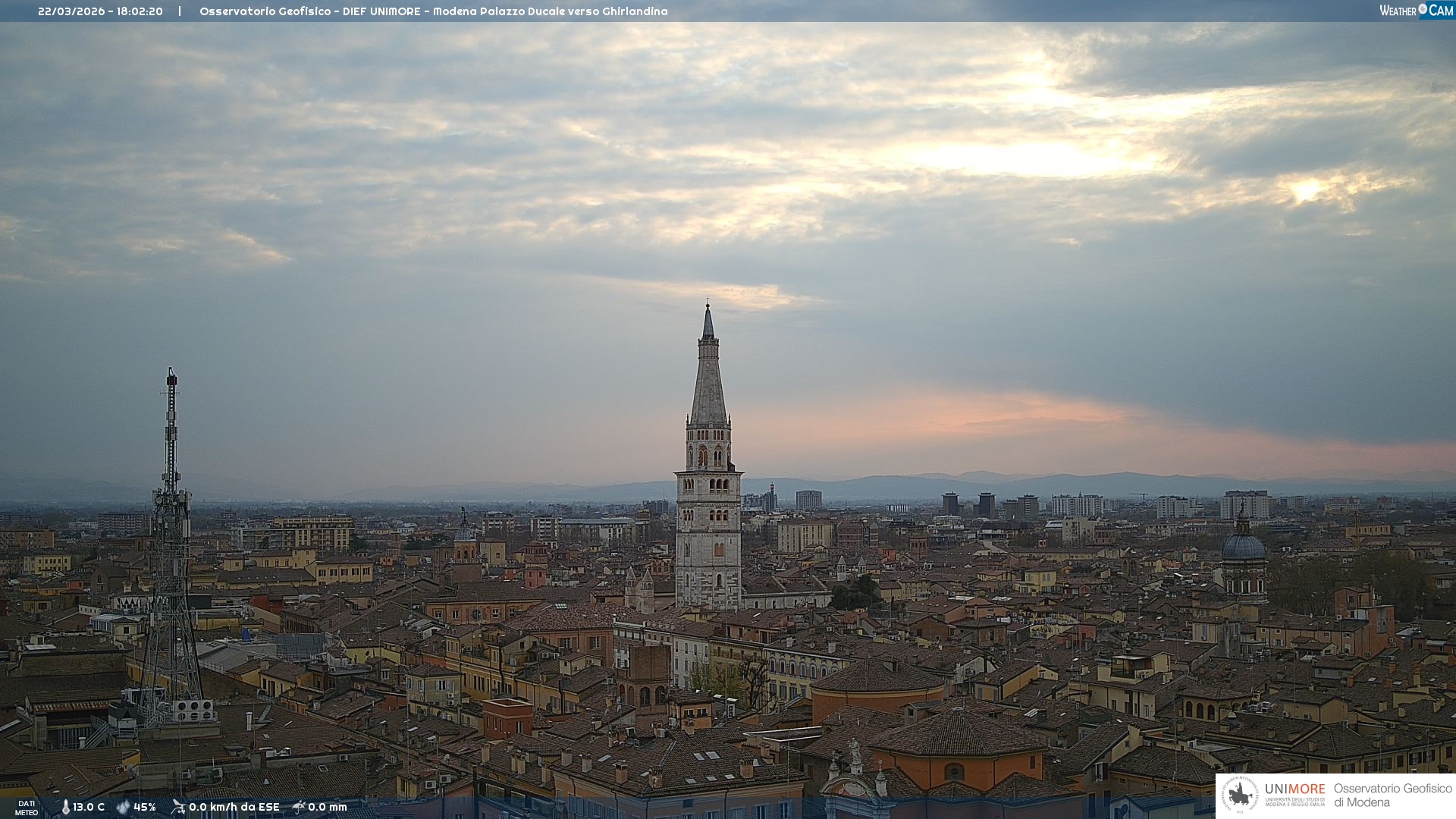Click the 22/03/2026 date timestamp
1456x819 pixels.
71,11
